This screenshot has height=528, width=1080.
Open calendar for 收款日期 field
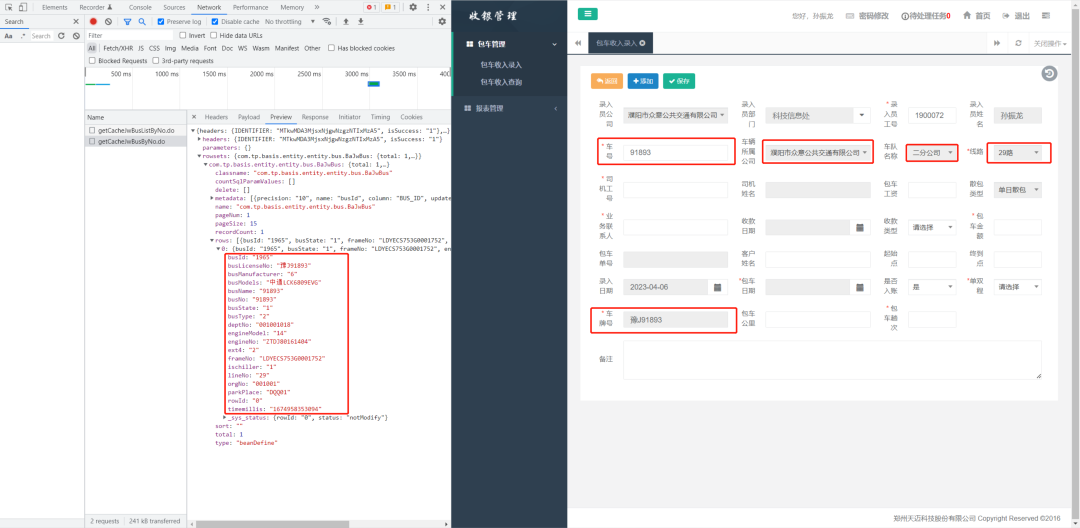[860, 226]
